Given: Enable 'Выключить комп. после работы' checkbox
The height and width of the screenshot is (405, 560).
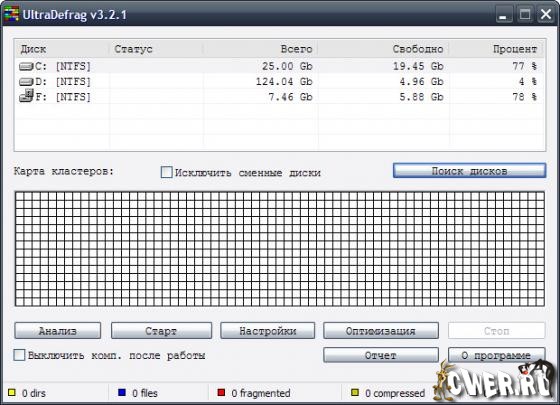Looking at the screenshot, I should click(x=19, y=355).
